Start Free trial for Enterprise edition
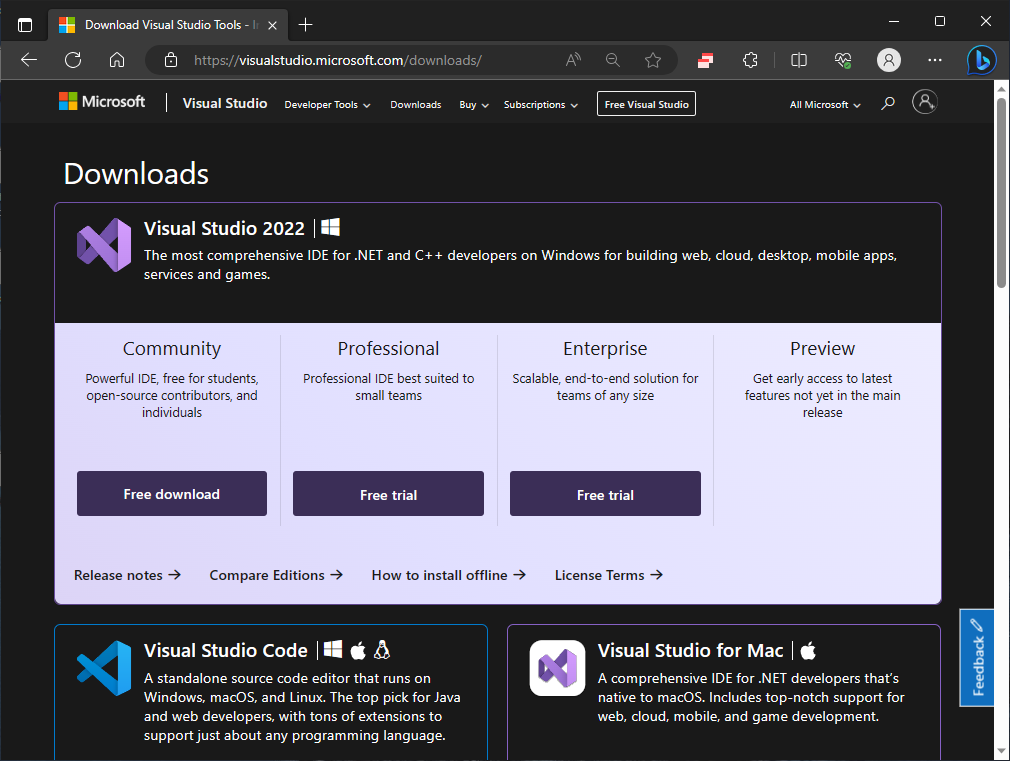 pos(605,494)
